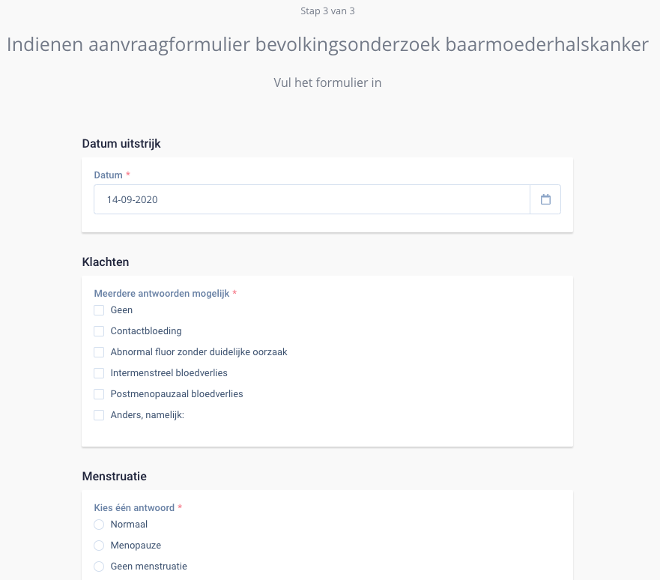Enable the Intermenstreel bloedverlies checkbox
Viewport: 660px width, 580px height.
(99, 373)
